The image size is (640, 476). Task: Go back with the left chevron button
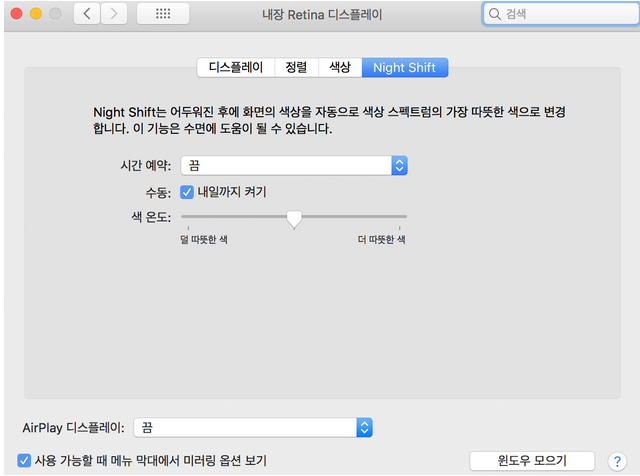click(x=87, y=14)
